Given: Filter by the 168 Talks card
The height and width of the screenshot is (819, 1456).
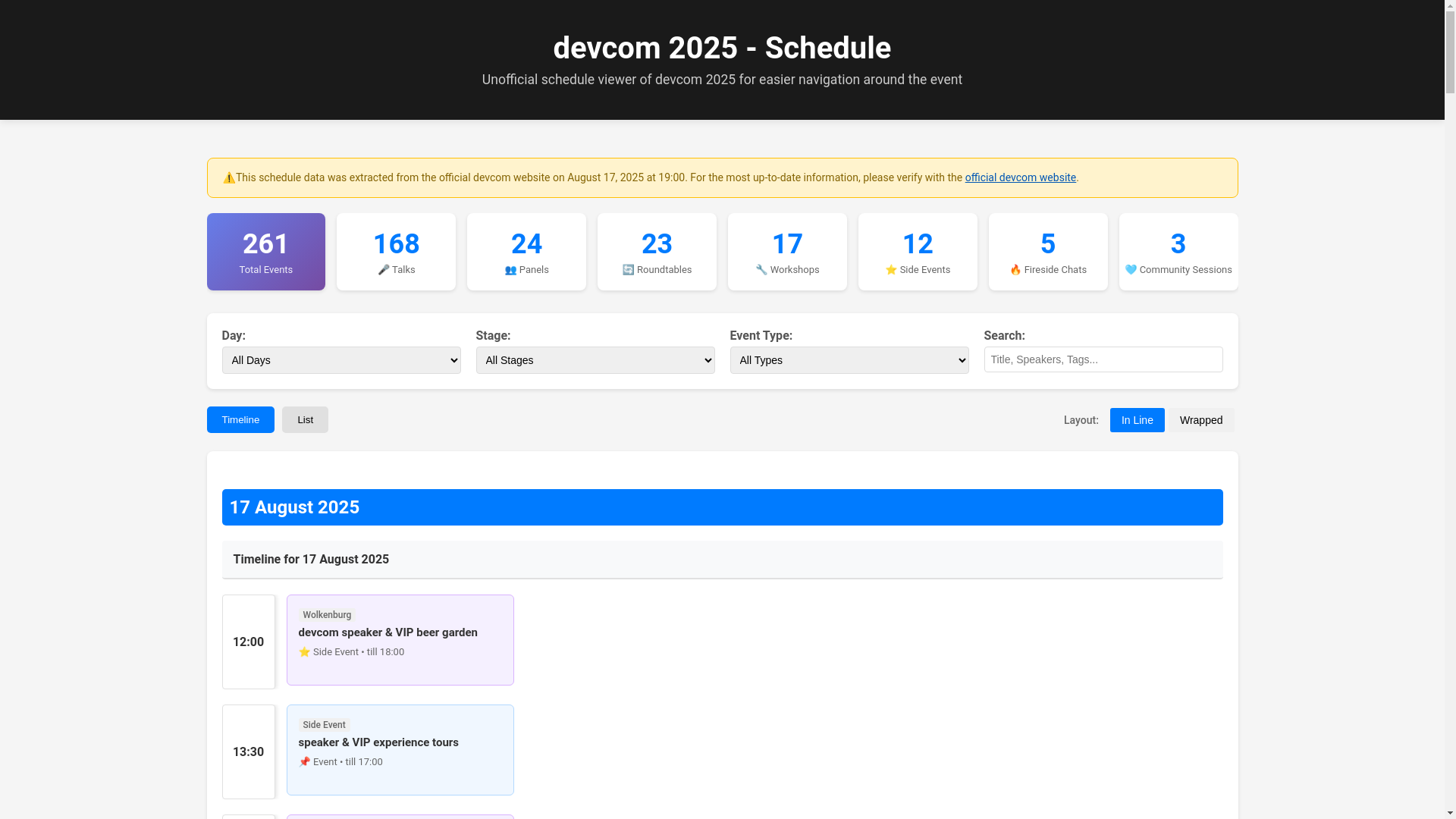Looking at the screenshot, I should click(x=397, y=252).
